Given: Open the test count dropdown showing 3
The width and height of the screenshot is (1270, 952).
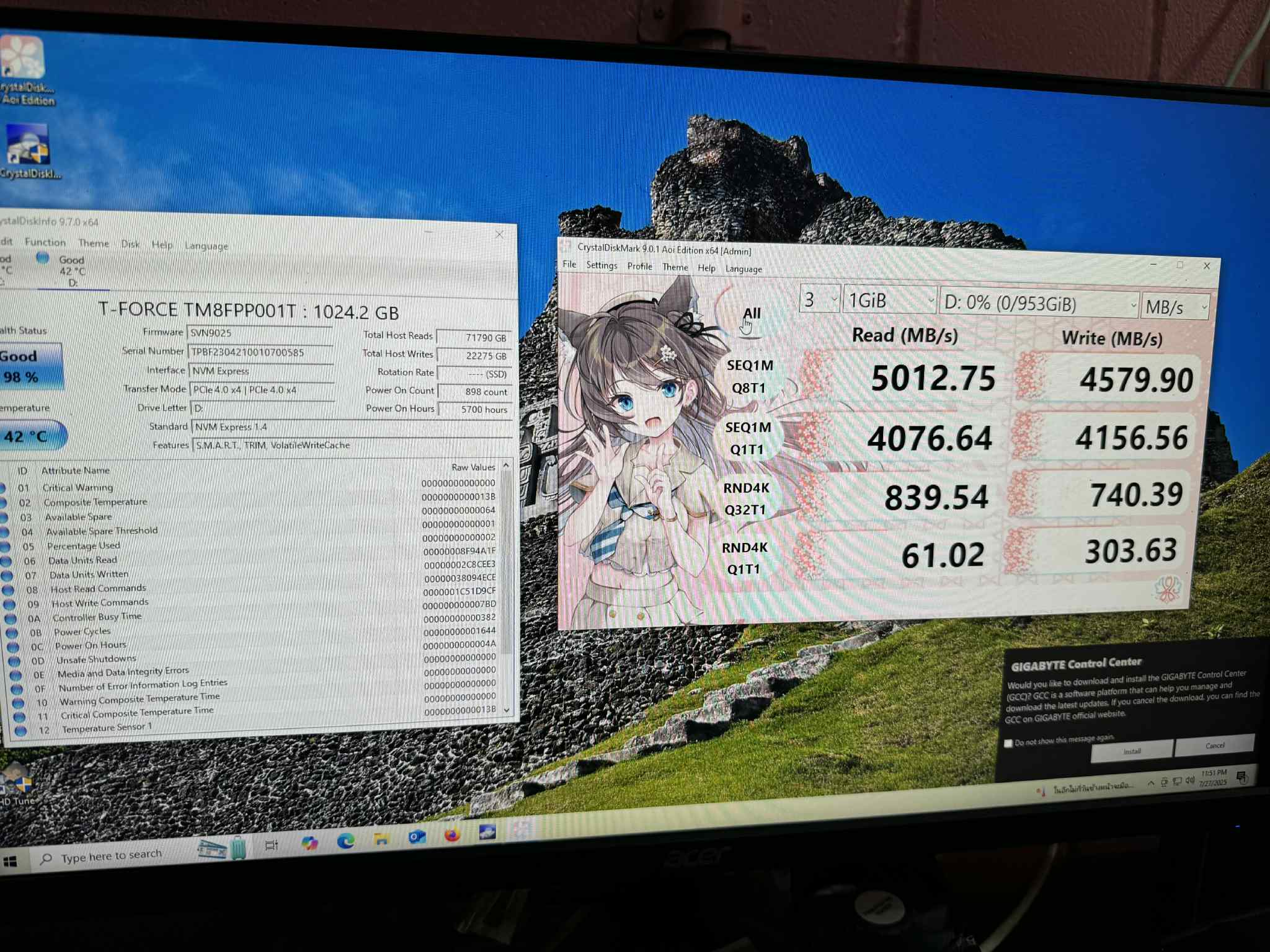Looking at the screenshot, I should pos(820,300).
